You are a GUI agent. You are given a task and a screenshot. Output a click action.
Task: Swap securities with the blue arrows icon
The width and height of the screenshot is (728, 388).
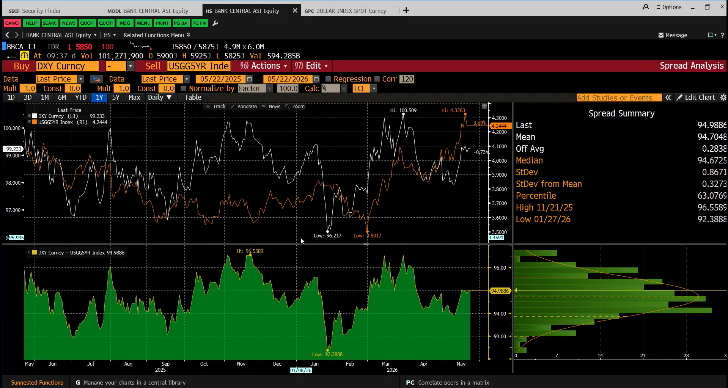point(96,79)
